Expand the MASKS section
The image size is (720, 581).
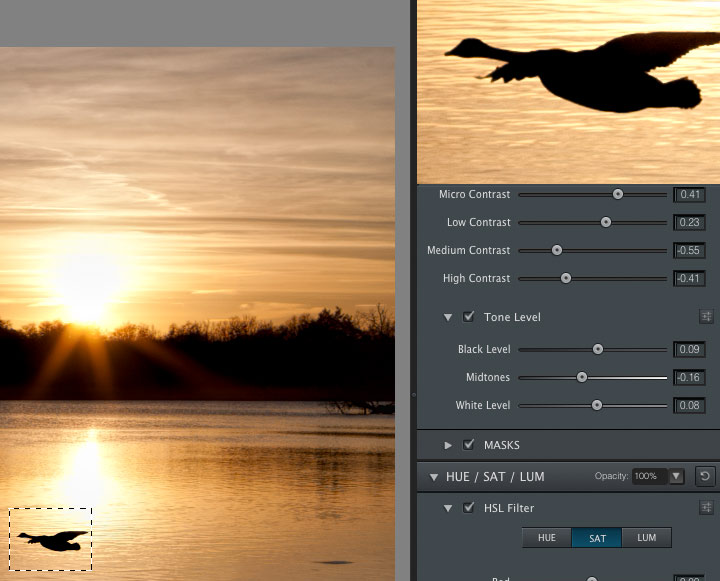coord(448,445)
